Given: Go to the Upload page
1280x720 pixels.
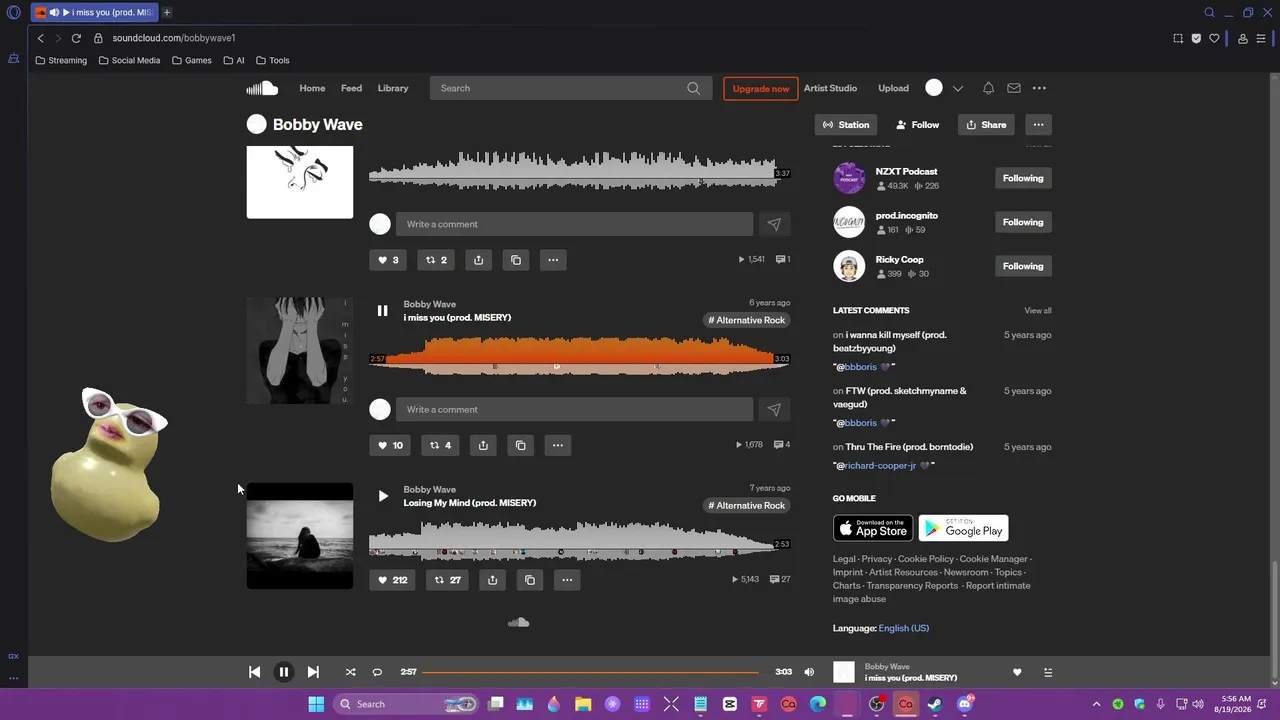Looking at the screenshot, I should (x=893, y=88).
